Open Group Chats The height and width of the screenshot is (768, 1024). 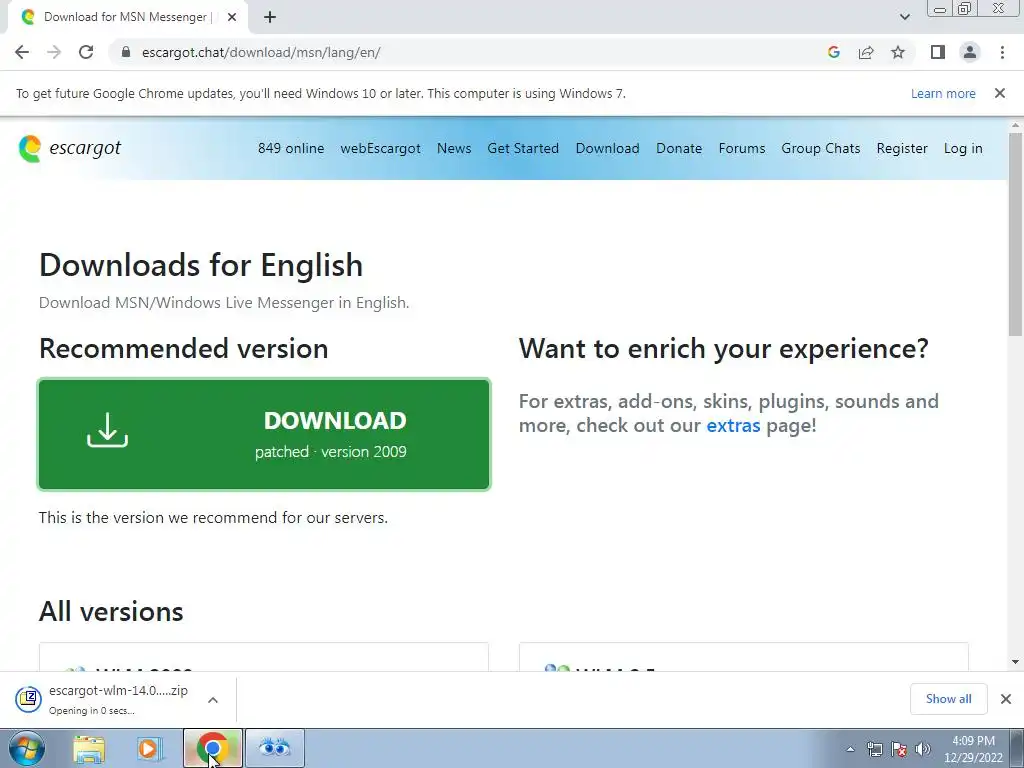(821, 148)
